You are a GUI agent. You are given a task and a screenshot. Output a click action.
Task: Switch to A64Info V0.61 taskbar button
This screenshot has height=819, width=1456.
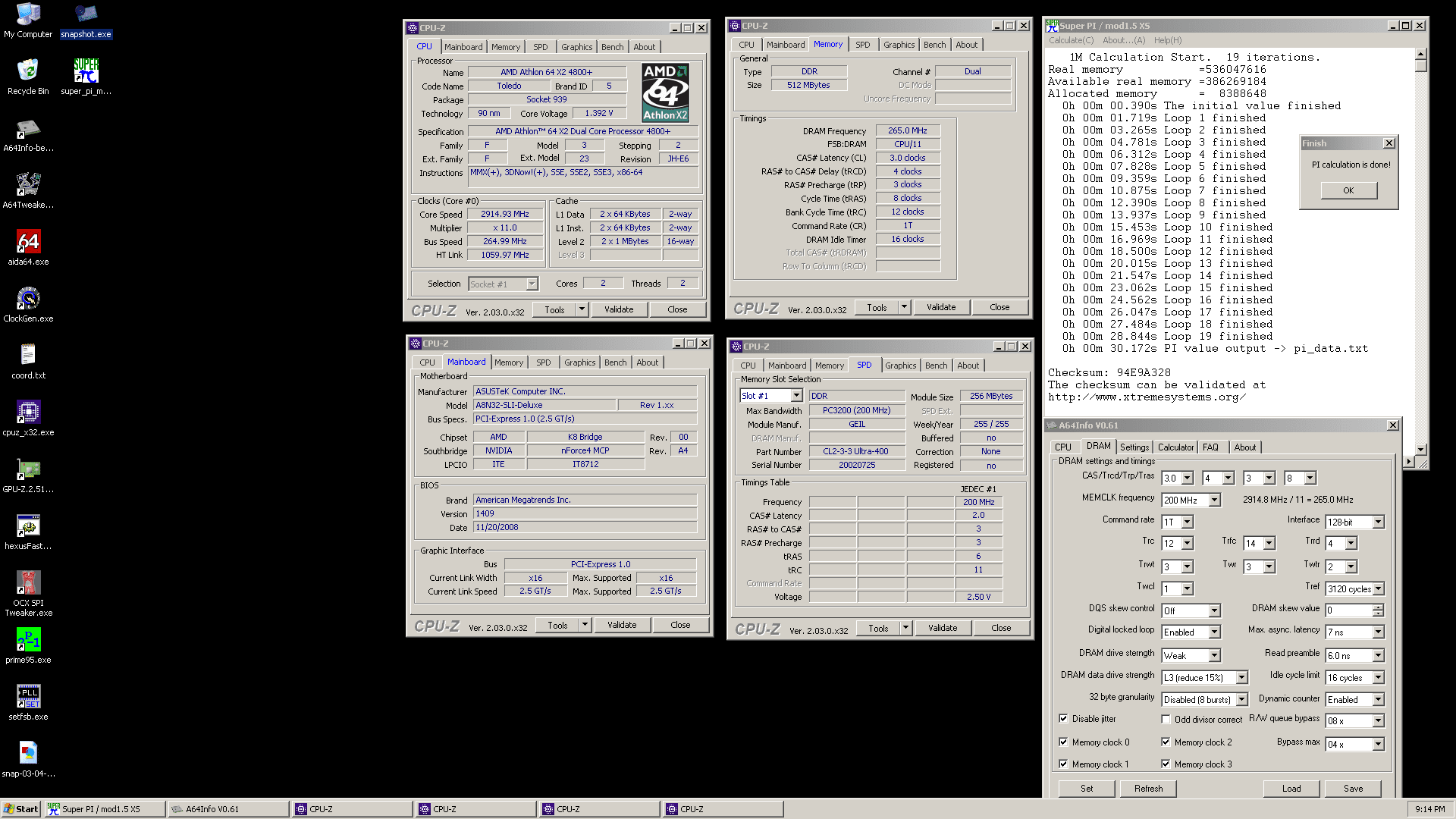coord(228,809)
